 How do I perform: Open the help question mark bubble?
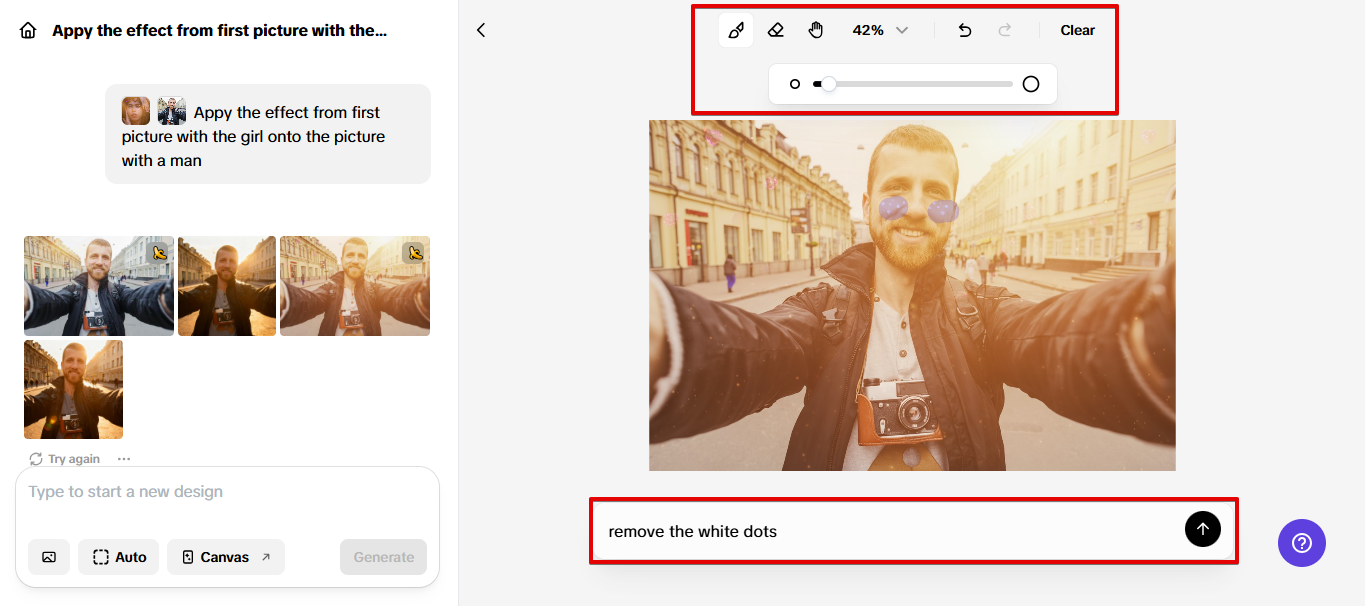point(1301,543)
